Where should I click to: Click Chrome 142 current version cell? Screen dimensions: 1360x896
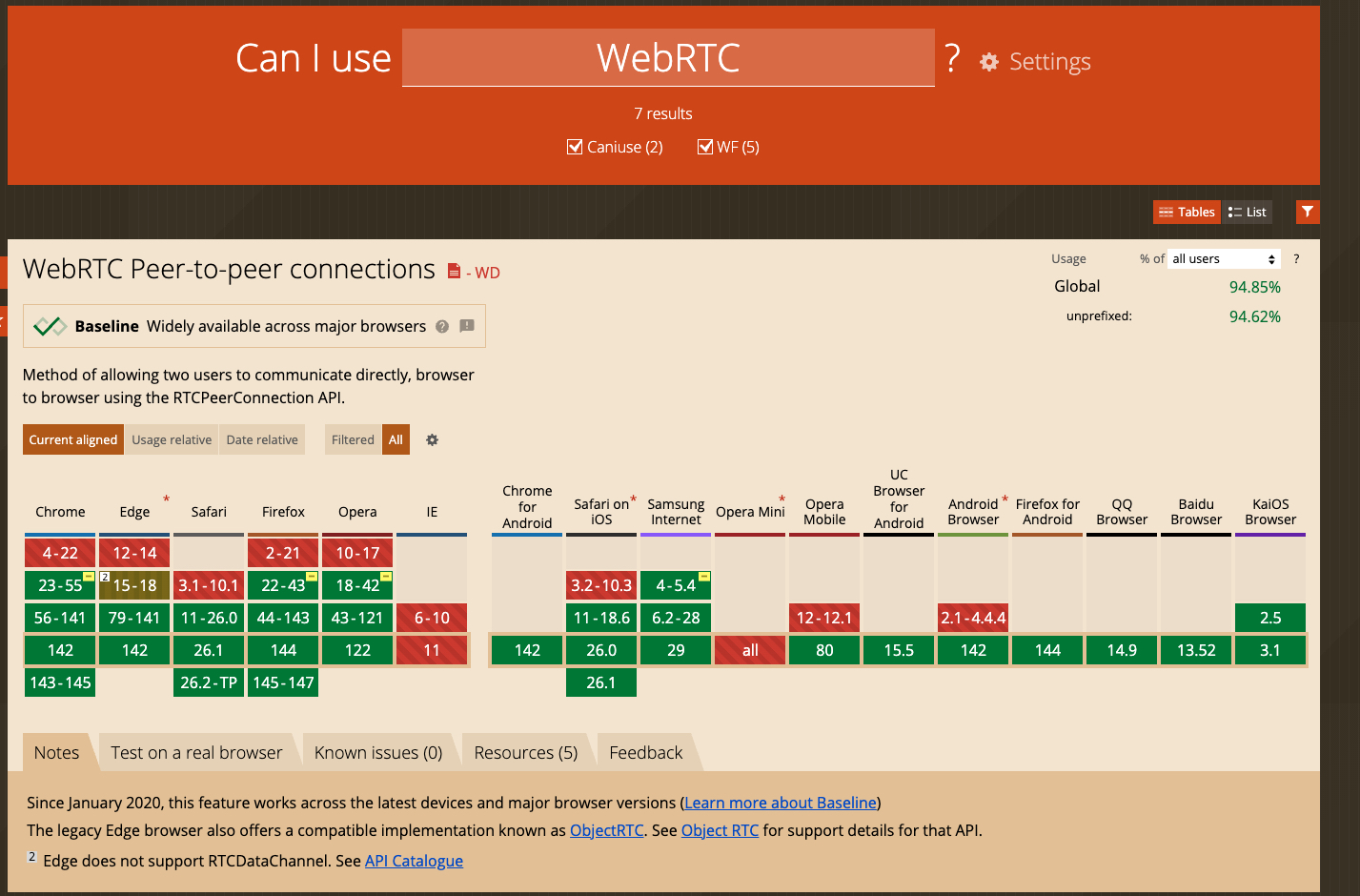pos(60,650)
